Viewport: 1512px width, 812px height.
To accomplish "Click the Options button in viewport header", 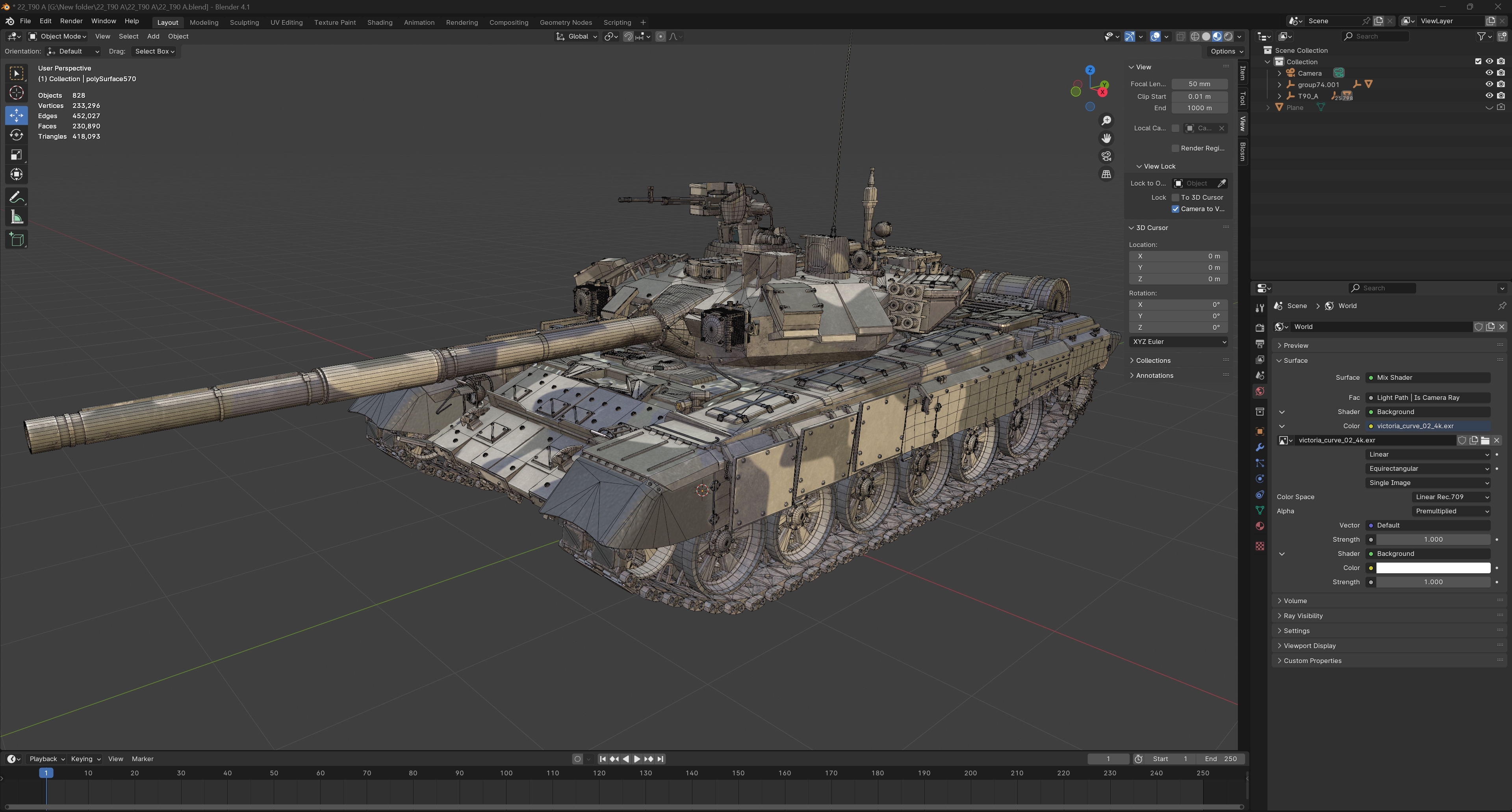I will click(1226, 51).
